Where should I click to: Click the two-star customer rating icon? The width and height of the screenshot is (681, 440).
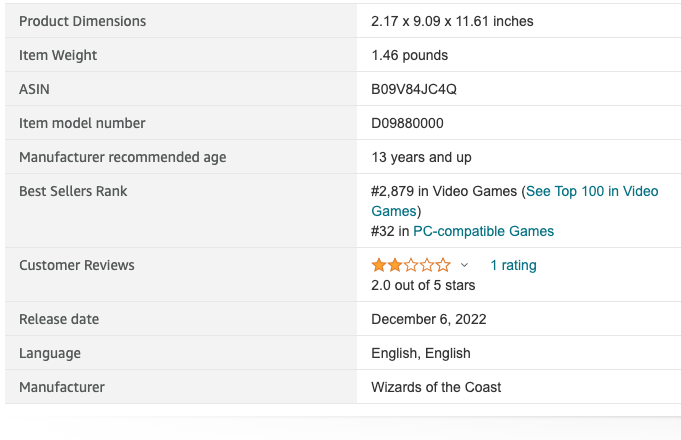pos(411,265)
